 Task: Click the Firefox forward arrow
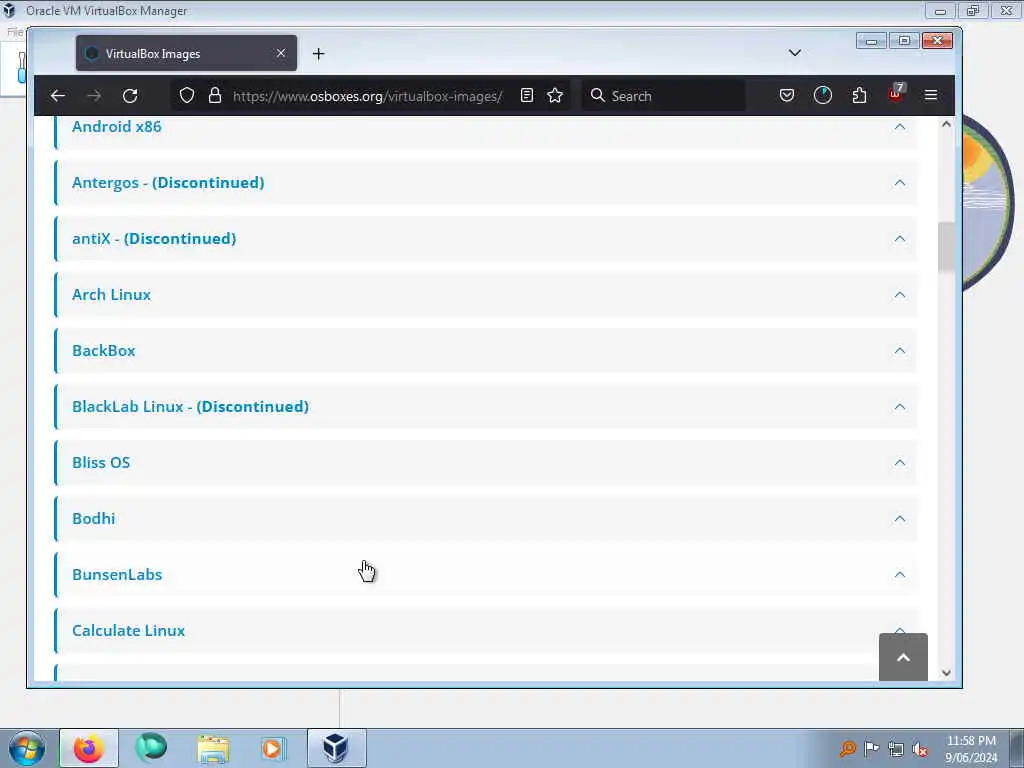(94, 96)
